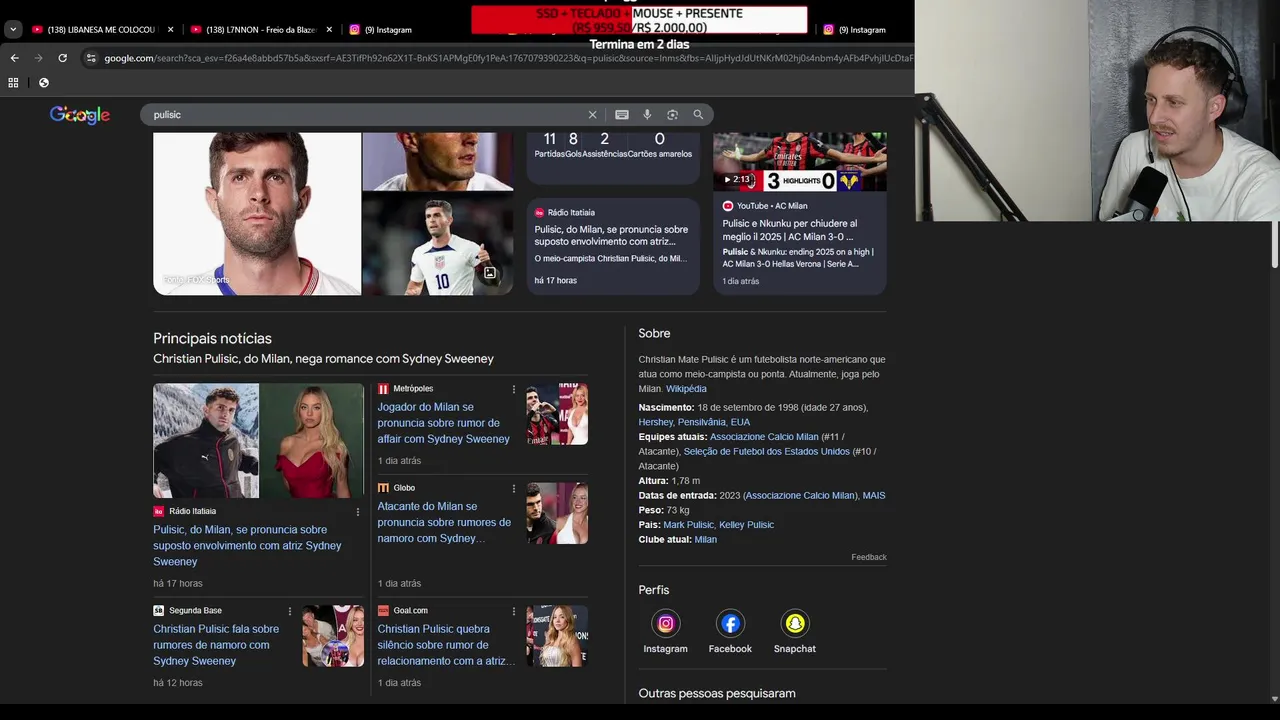Click the page vertical scrollbar thumb

tap(1274, 245)
